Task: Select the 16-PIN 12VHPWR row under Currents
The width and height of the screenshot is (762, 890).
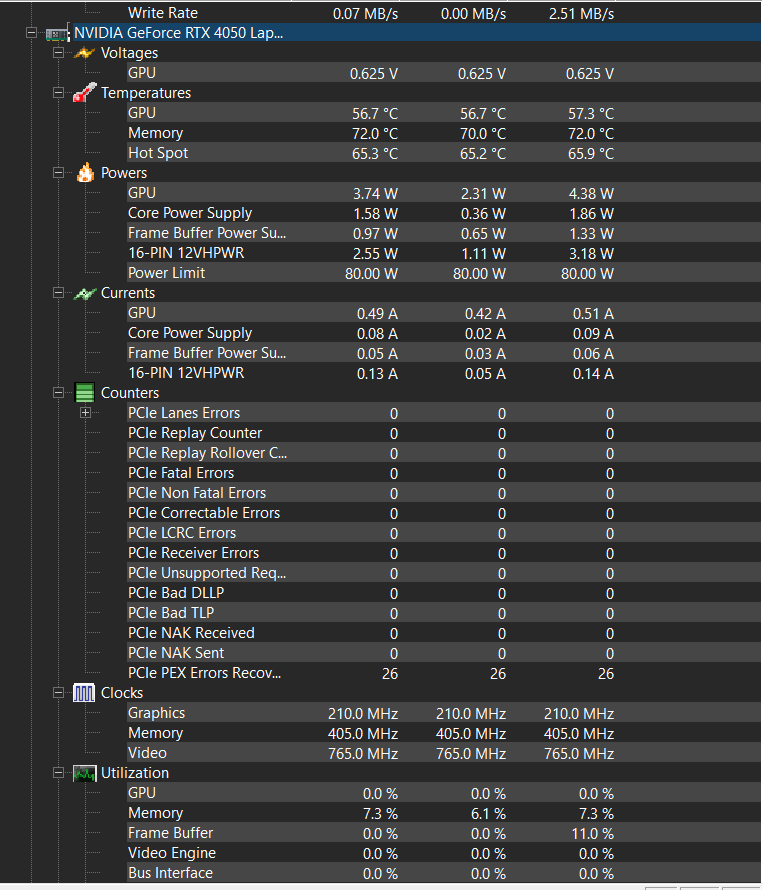Action: tap(444, 373)
